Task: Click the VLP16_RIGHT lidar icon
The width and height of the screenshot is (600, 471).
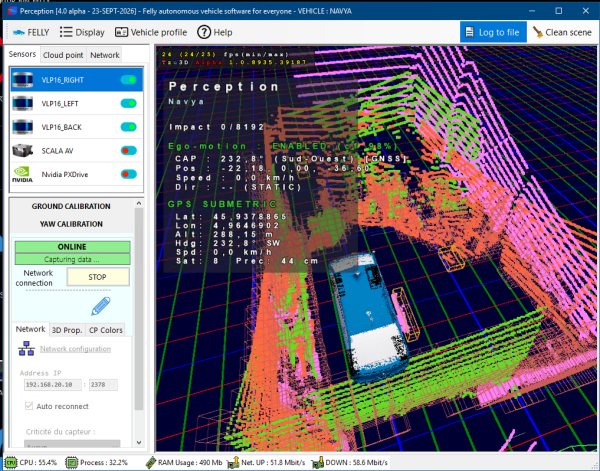Action: 23,80
